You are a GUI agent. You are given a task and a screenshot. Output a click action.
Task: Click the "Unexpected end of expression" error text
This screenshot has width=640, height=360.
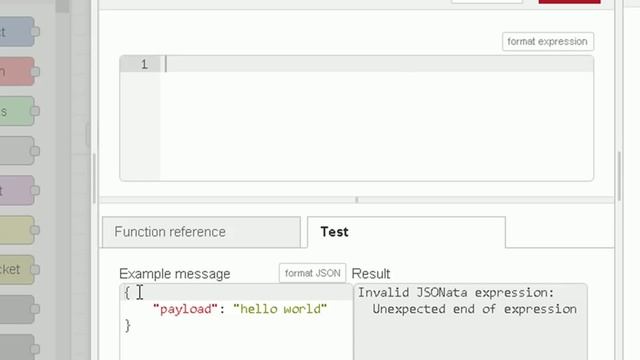(474, 309)
